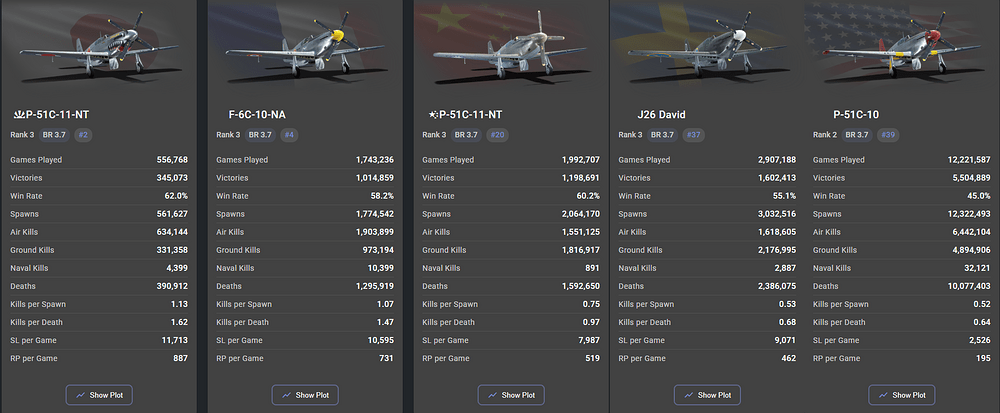Click Kills per Death value 1.47
The width and height of the screenshot is (1000, 413).
386,322
